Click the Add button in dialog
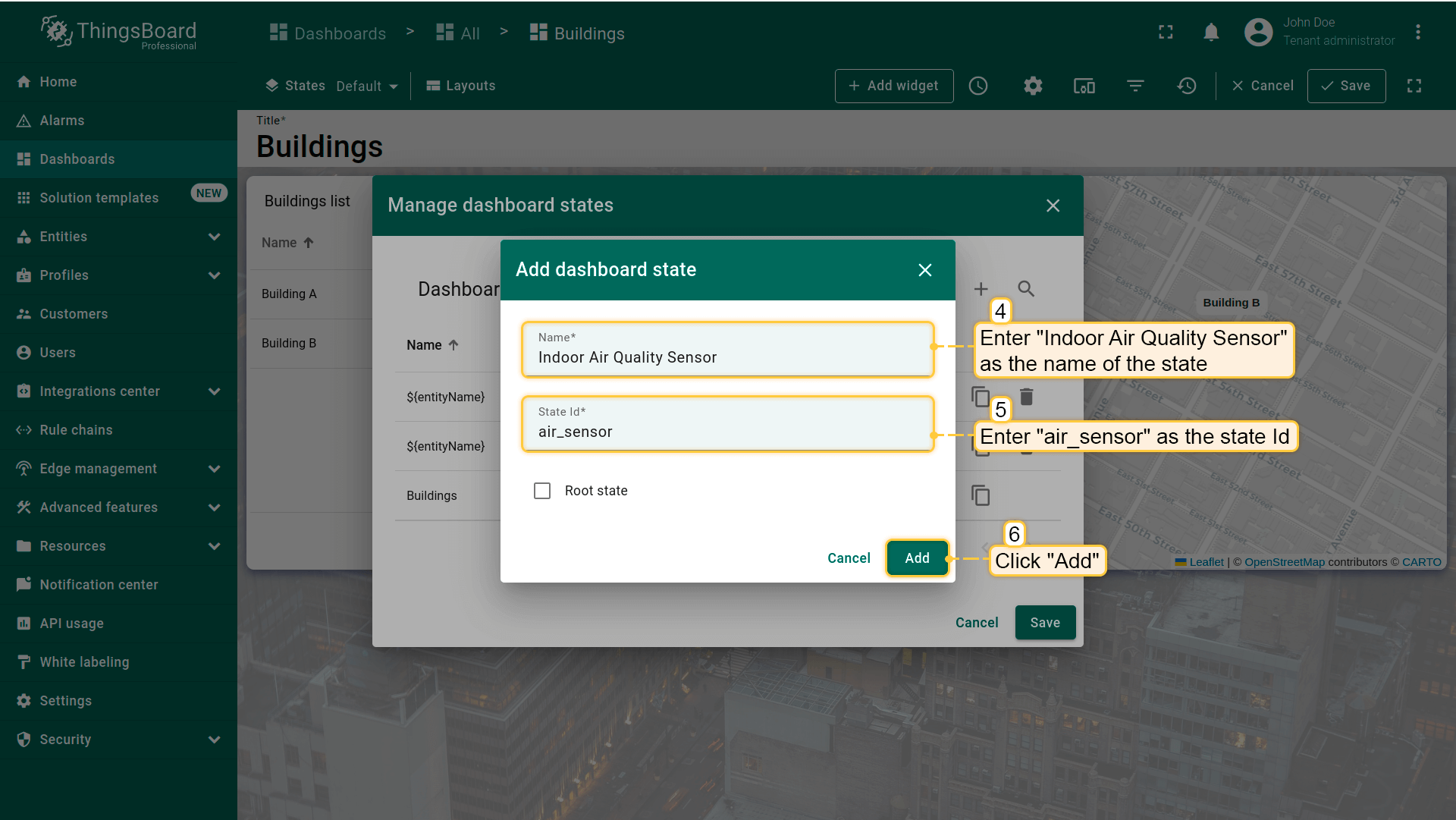 click(917, 558)
